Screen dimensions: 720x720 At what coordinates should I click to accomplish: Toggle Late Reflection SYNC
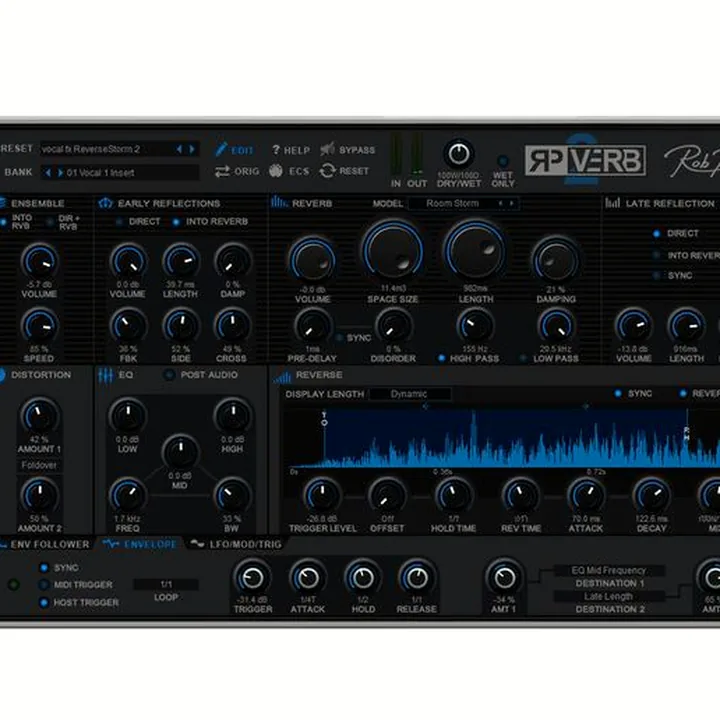657,276
